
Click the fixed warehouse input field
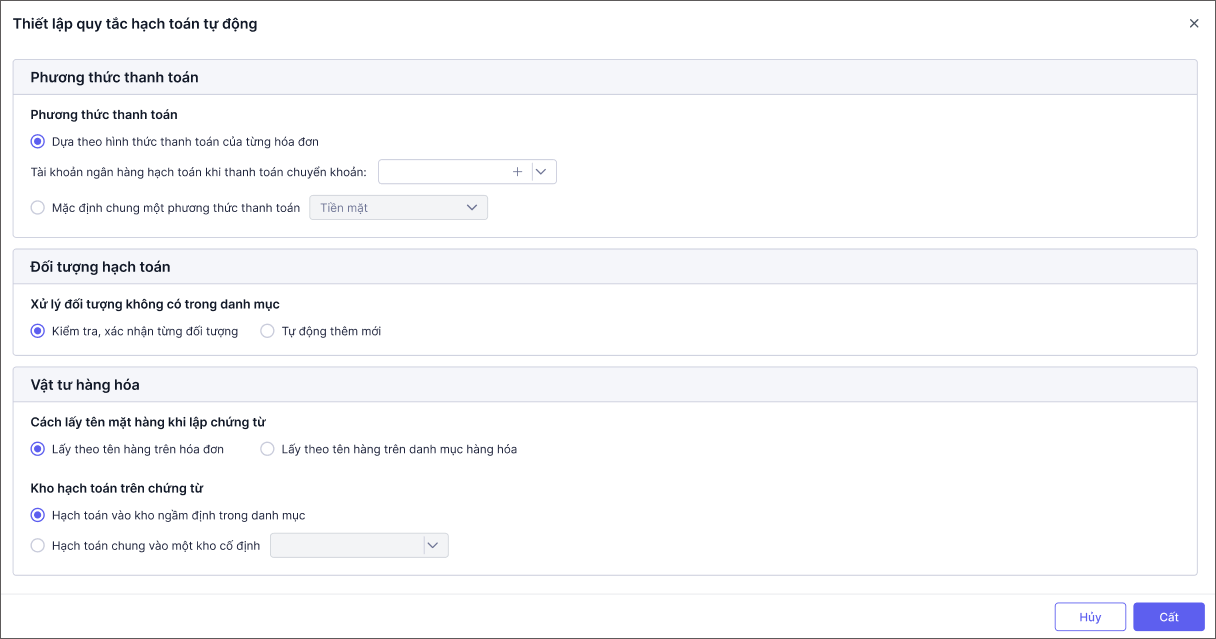[x=346, y=546]
